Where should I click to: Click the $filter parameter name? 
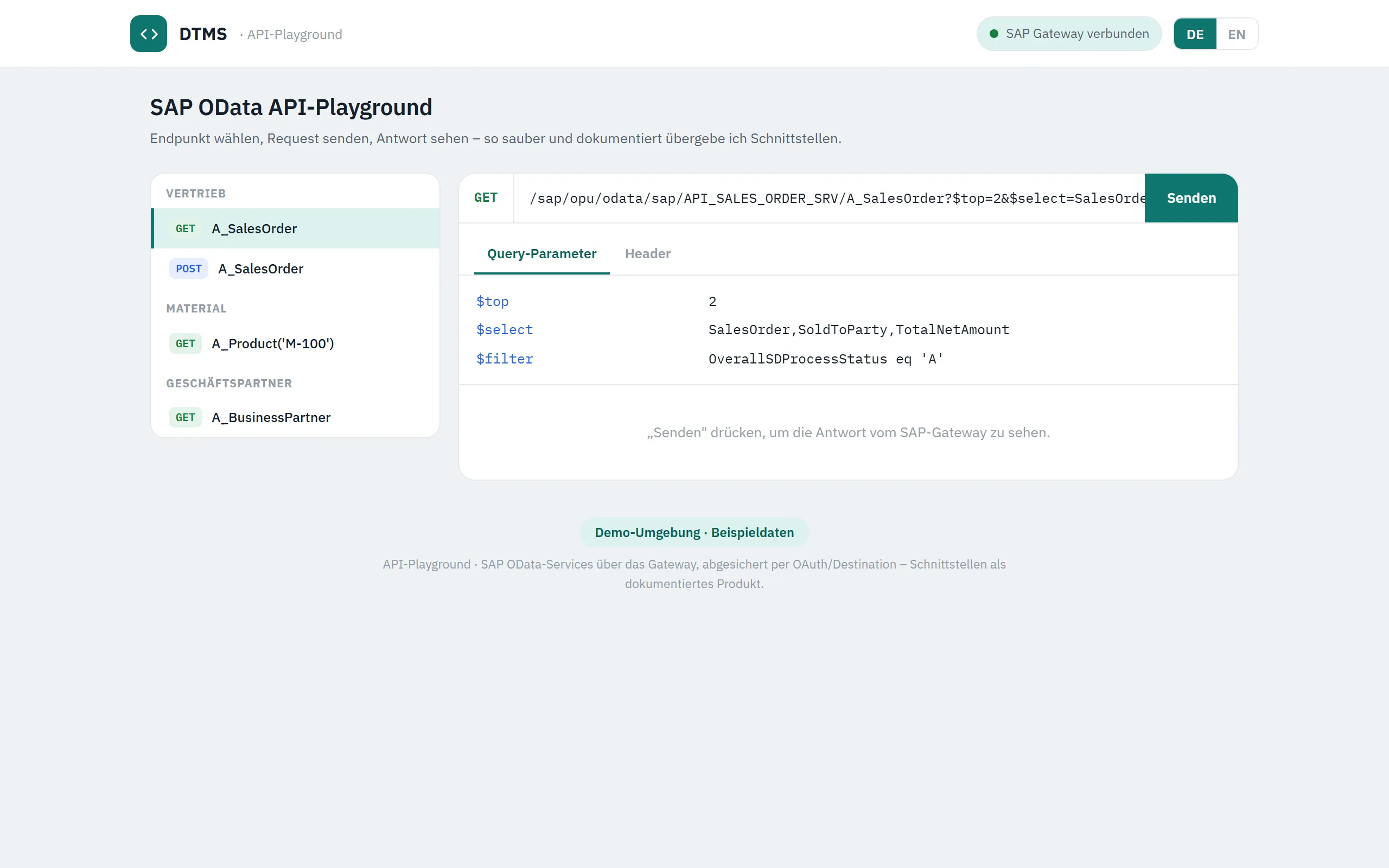(504, 359)
